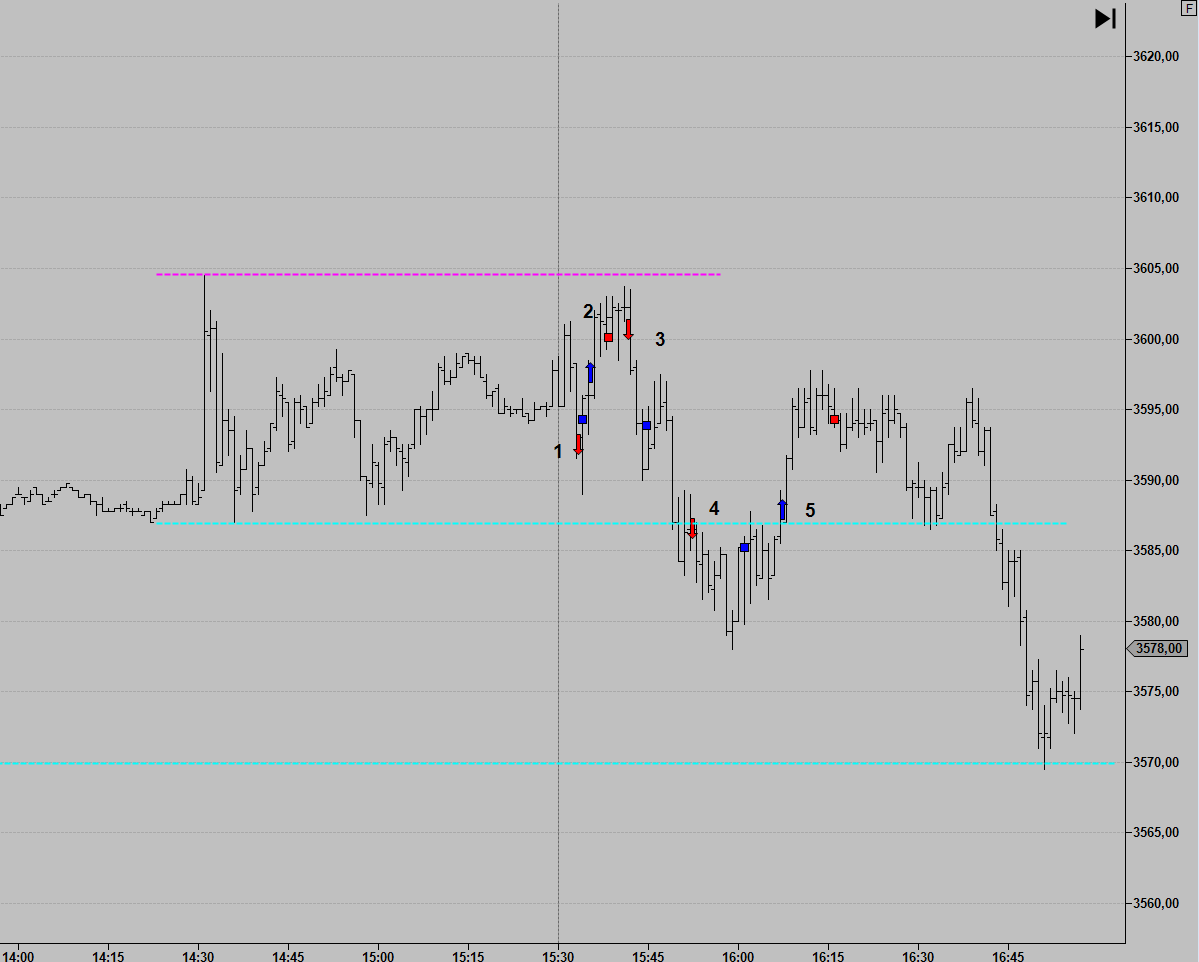Click the 3565,00 price axis label
Viewport: 1199px width, 962px height.
[1155, 832]
